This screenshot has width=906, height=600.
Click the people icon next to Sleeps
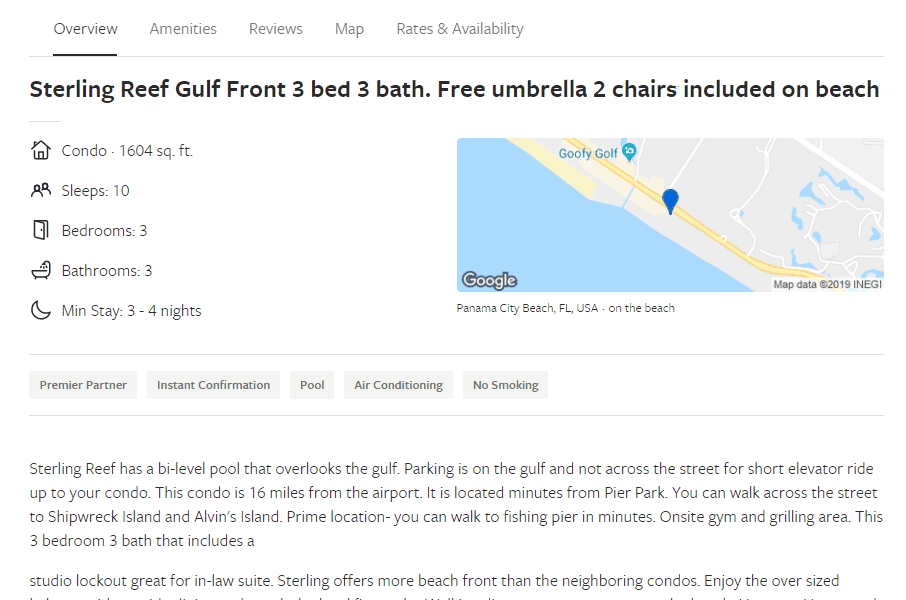click(x=40, y=190)
